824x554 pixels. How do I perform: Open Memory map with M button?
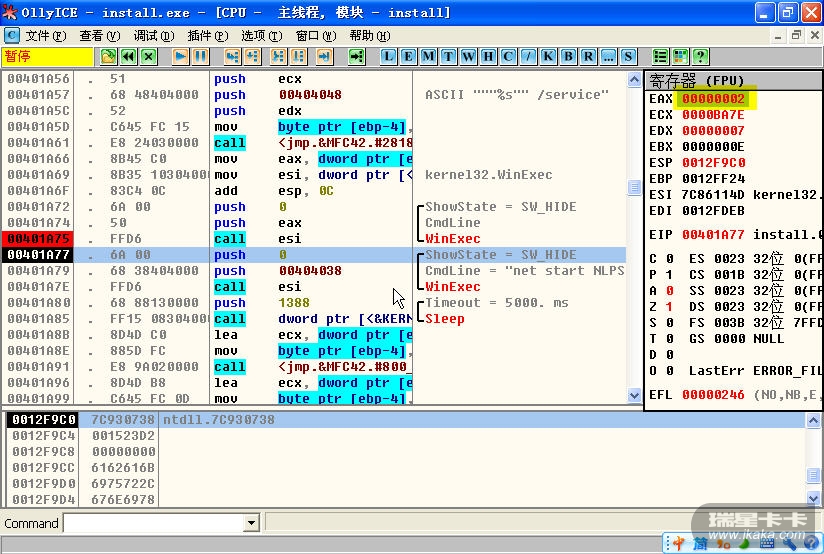(428, 56)
